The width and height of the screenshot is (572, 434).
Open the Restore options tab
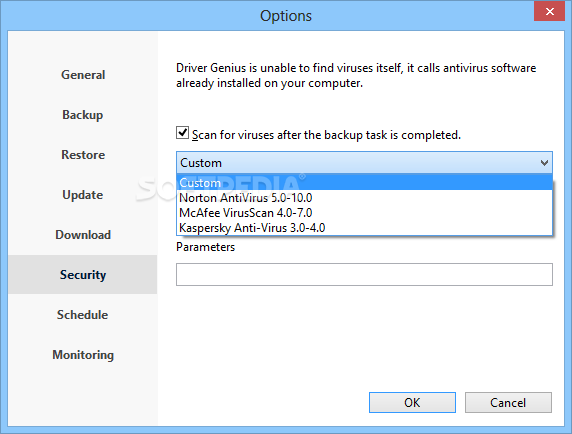83,155
